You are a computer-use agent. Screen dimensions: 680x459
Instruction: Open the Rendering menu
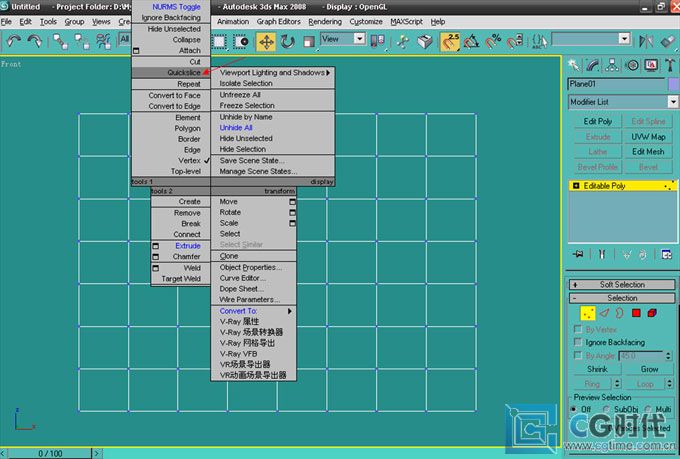324,21
